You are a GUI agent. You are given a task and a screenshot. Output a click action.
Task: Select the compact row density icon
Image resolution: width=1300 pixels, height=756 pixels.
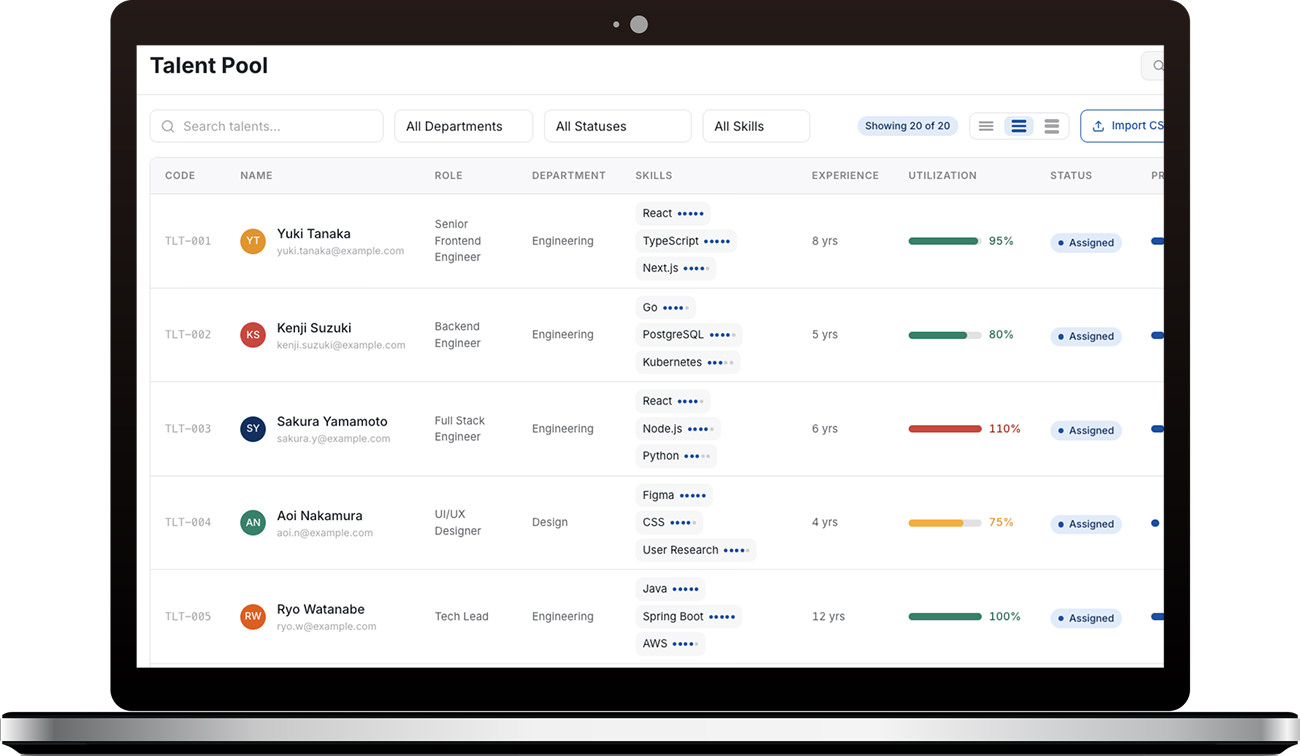[x=986, y=126]
